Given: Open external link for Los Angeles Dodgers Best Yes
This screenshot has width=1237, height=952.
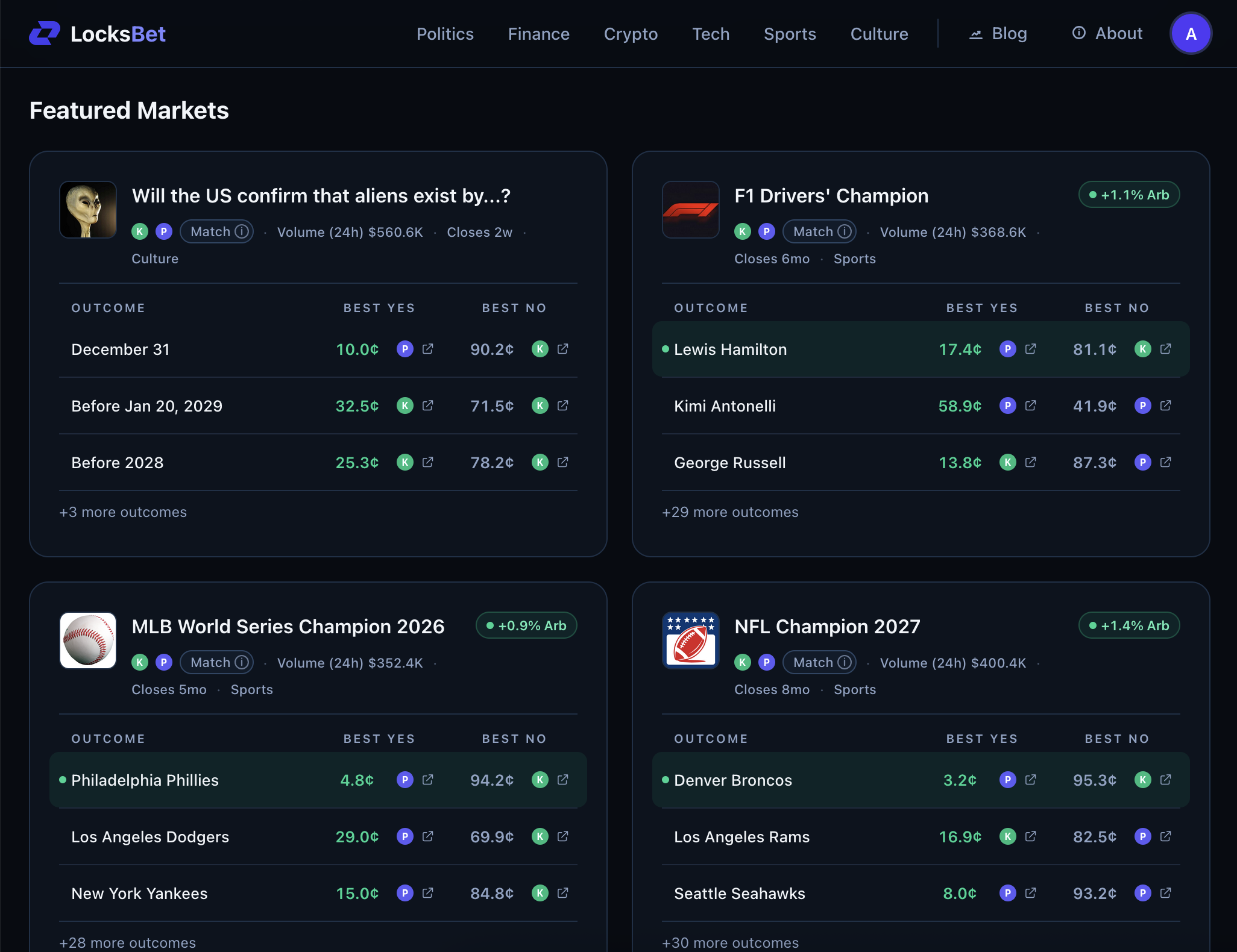Looking at the screenshot, I should 427,836.
